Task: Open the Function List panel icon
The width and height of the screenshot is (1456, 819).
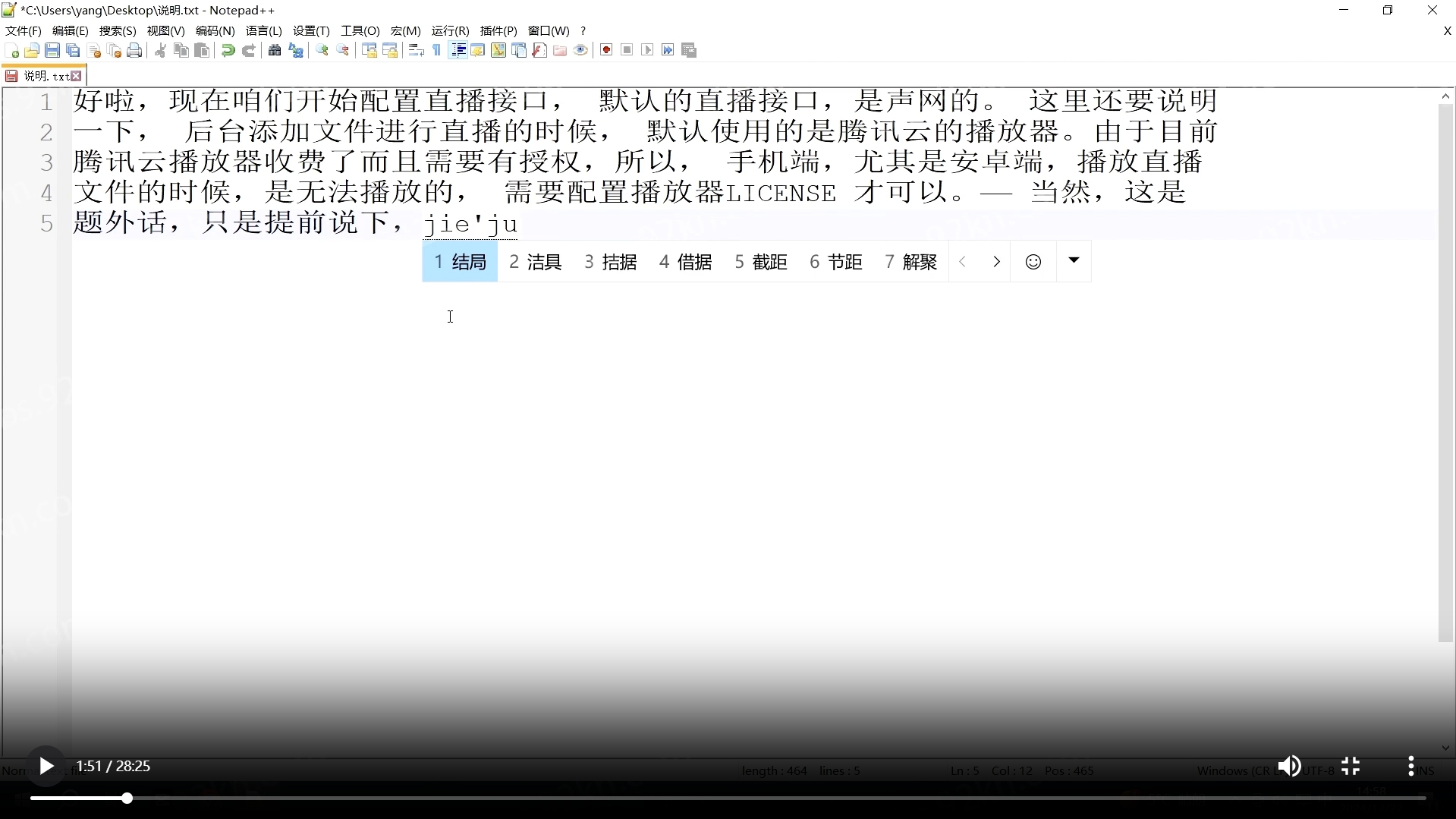Action: click(539, 50)
